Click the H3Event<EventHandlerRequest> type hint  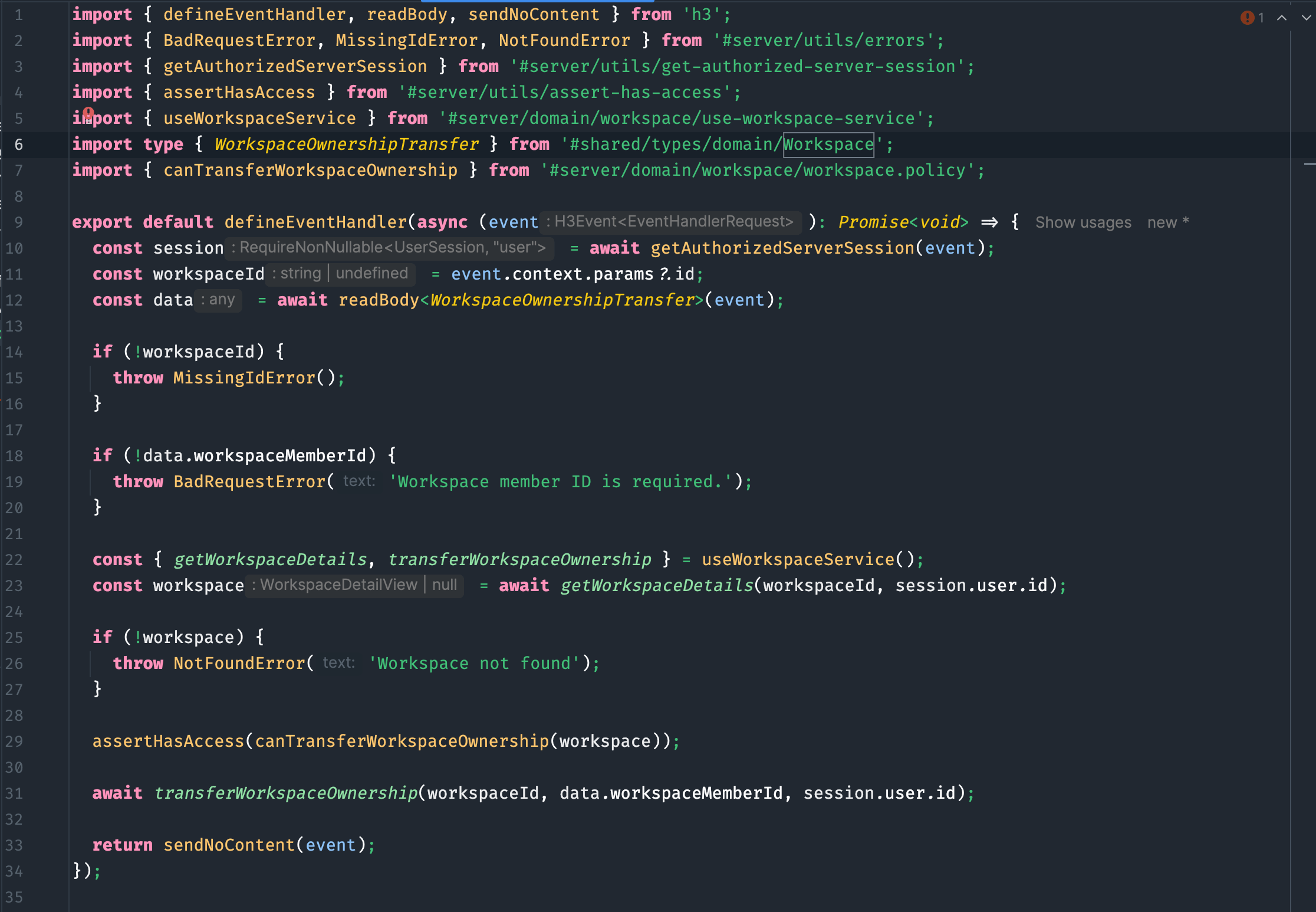coord(670,222)
